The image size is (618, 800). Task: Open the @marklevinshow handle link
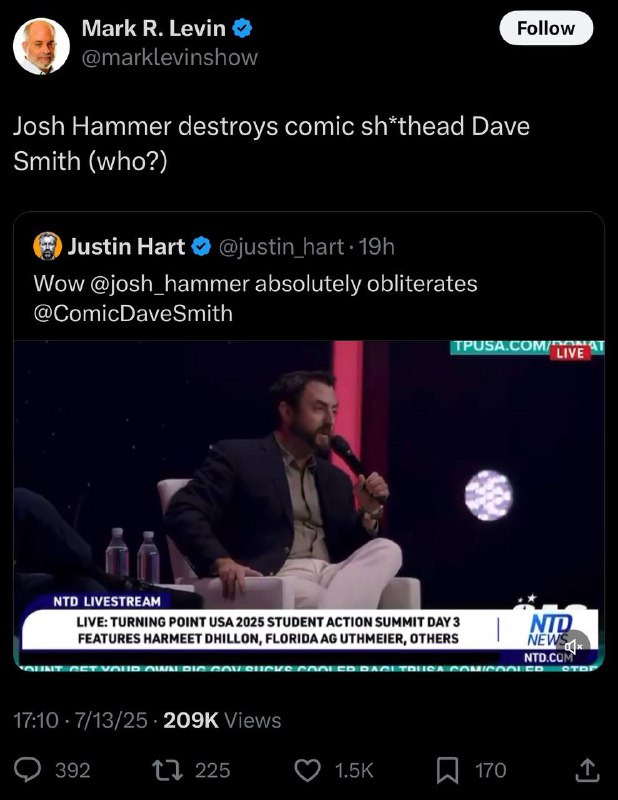click(x=170, y=57)
